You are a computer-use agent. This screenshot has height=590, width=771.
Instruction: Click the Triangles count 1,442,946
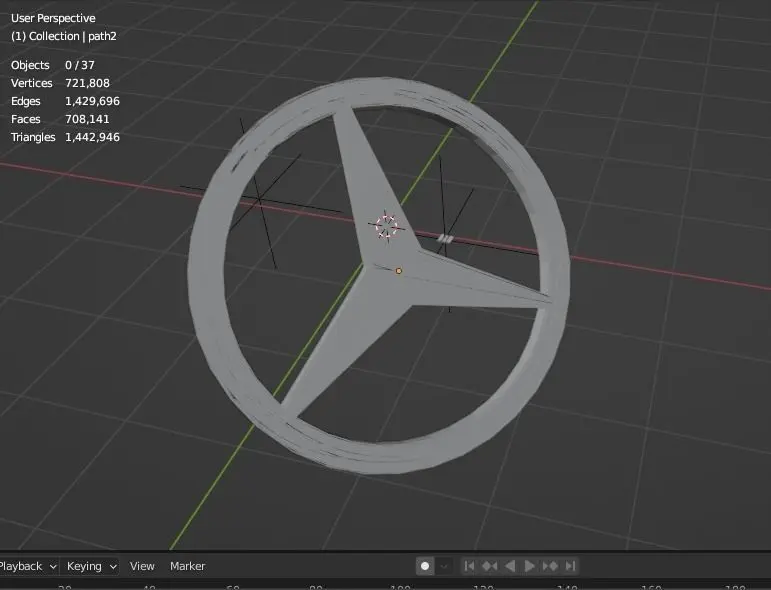(x=92, y=137)
